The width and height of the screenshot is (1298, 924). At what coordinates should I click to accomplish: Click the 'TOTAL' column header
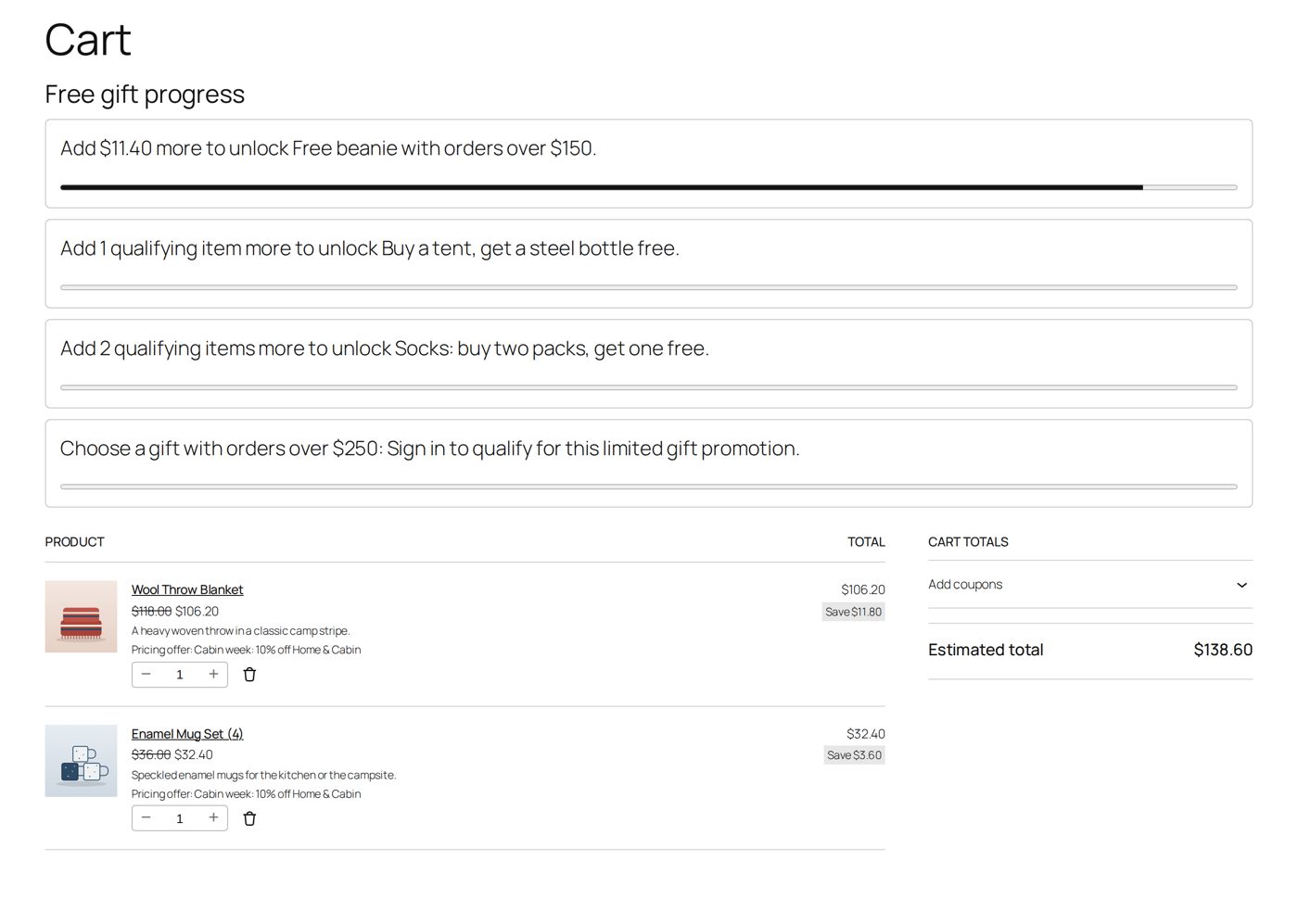[866, 542]
